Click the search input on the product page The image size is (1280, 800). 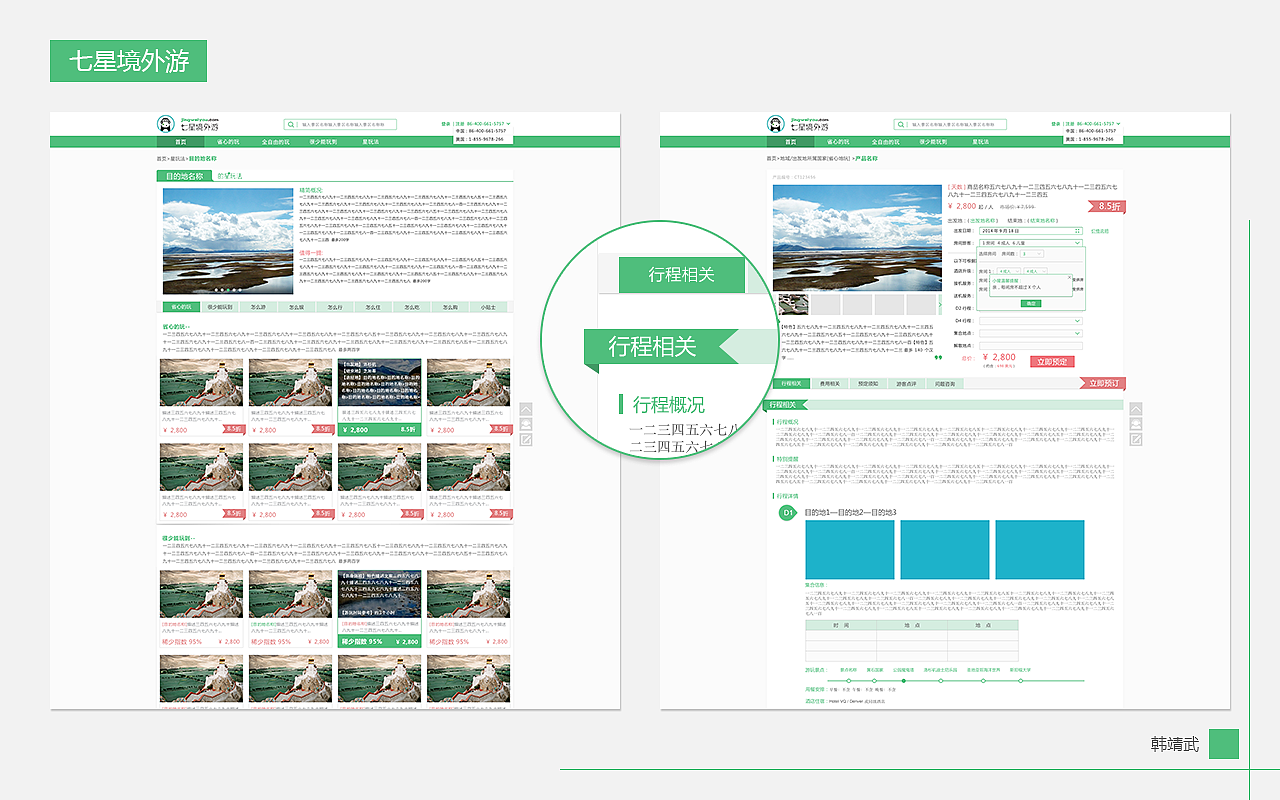(x=950, y=124)
